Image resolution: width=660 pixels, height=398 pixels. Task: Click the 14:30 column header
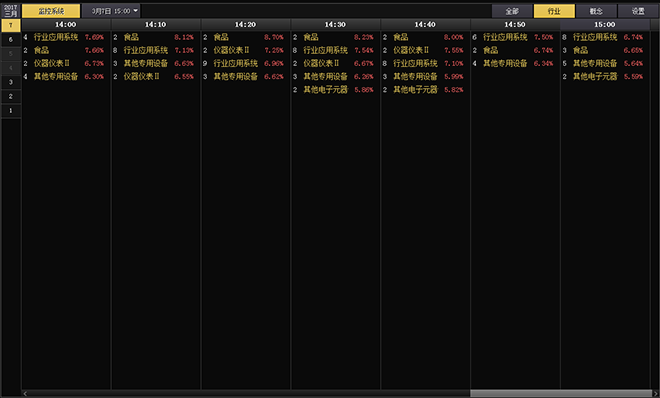(x=335, y=24)
